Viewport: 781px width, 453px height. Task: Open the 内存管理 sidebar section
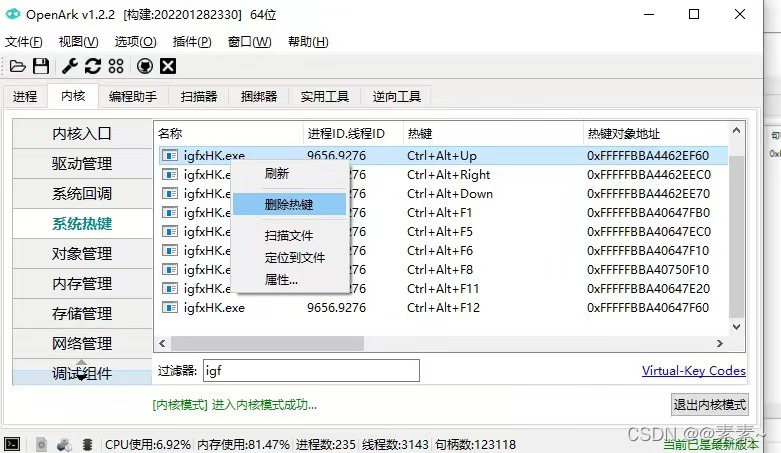tap(82, 284)
